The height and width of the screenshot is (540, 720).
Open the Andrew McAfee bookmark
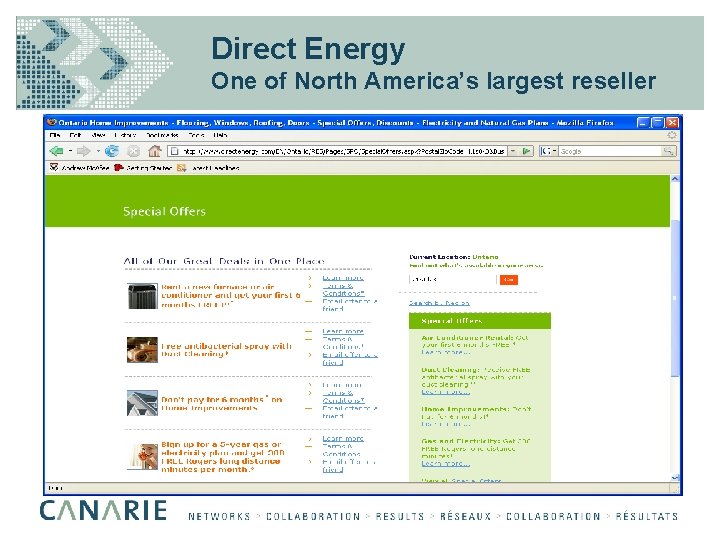(x=79, y=168)
